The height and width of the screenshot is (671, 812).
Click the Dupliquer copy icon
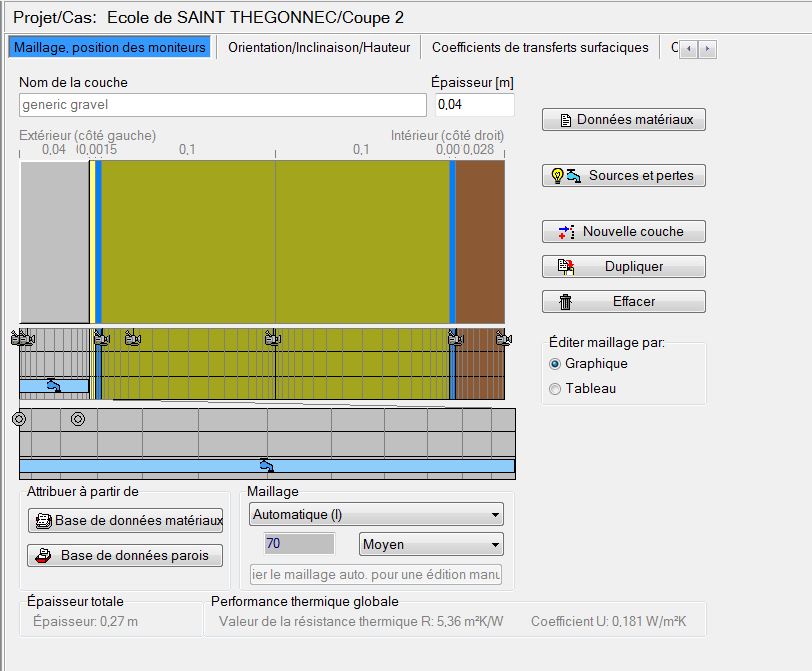coord(566,267)
